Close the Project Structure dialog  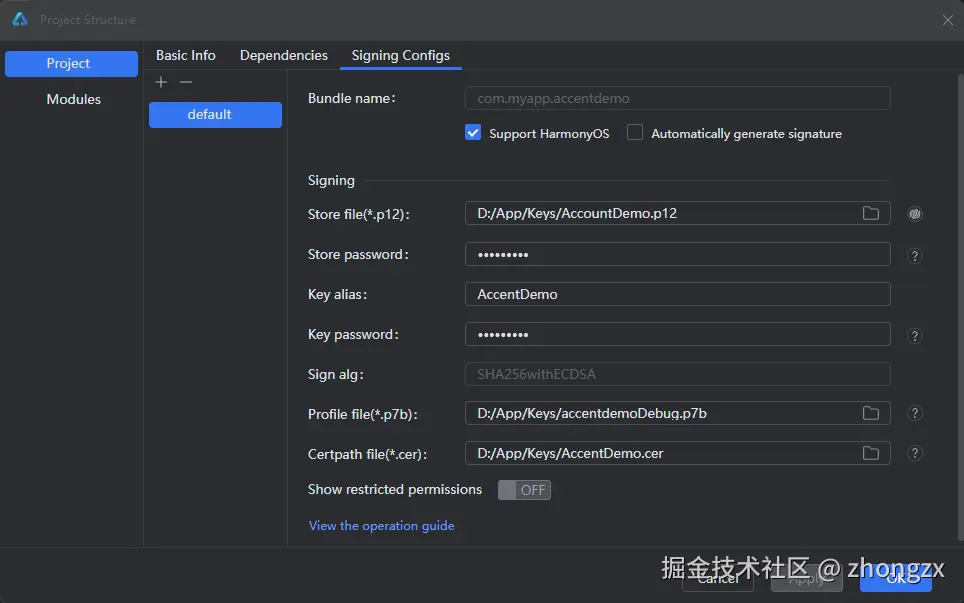[x=947, y=20]
